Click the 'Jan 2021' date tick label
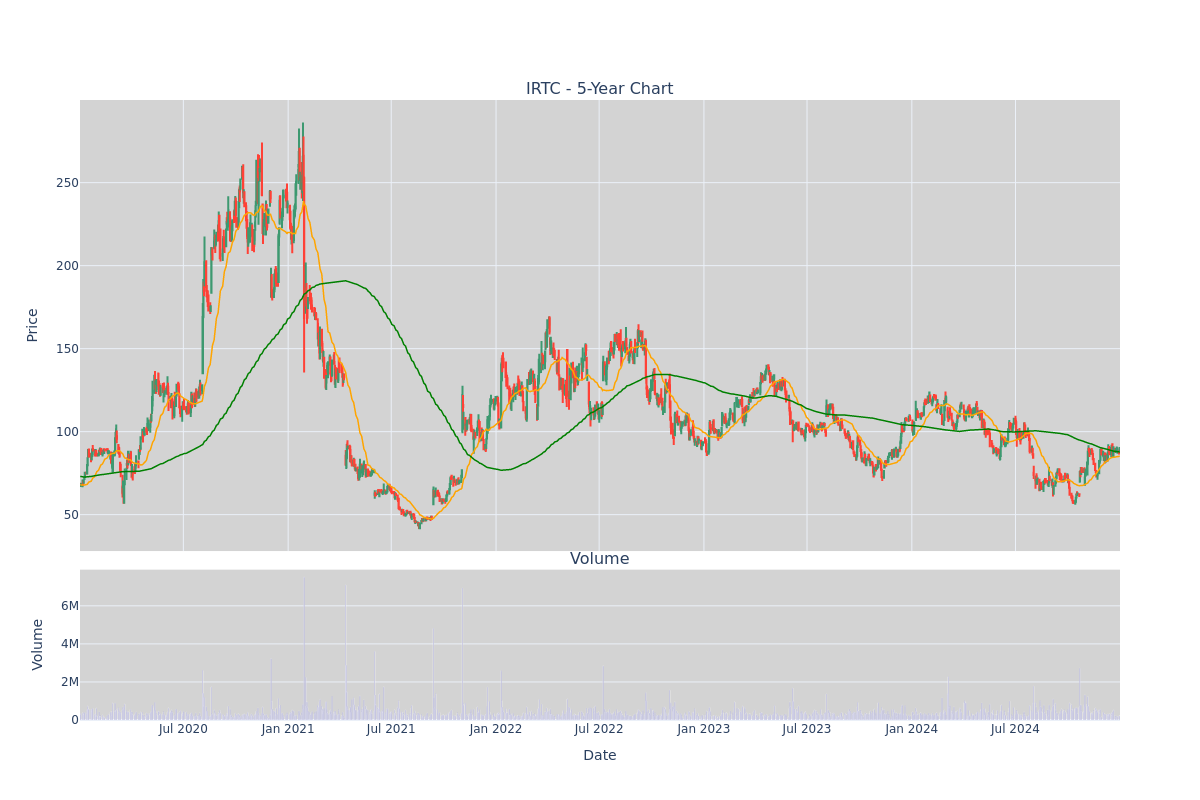The width and height of the screenshot is (1200, 800). (288, 729)
